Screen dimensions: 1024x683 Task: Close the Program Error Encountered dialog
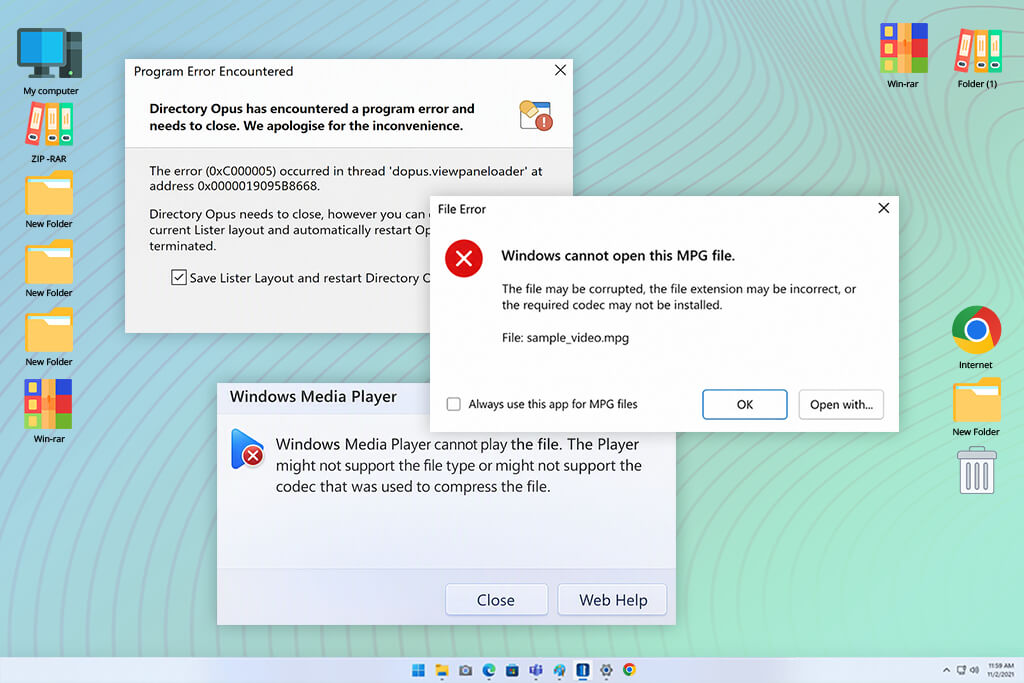point(560,71)
